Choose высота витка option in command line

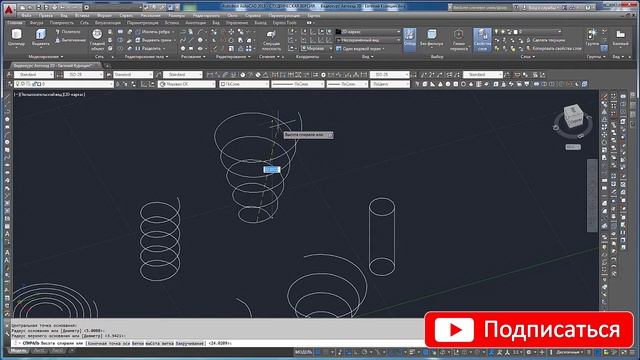point(160,343)
